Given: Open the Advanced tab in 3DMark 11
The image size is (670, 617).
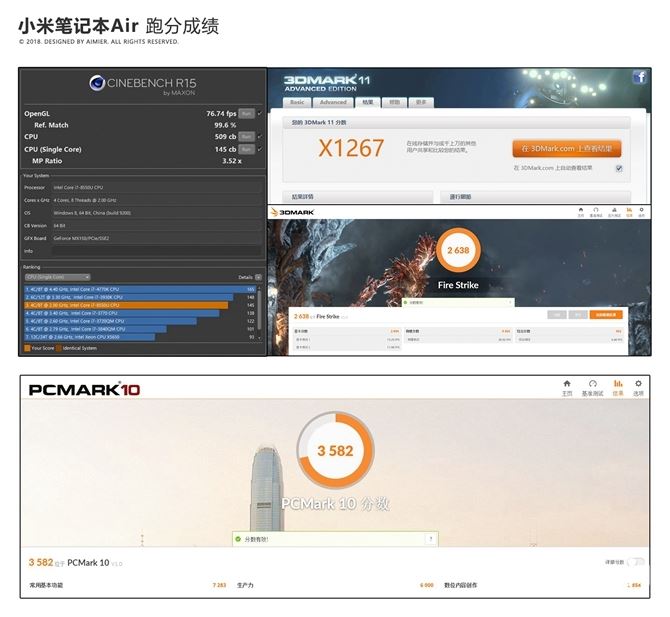Looking at the screenshot, I should pos(333,103).
